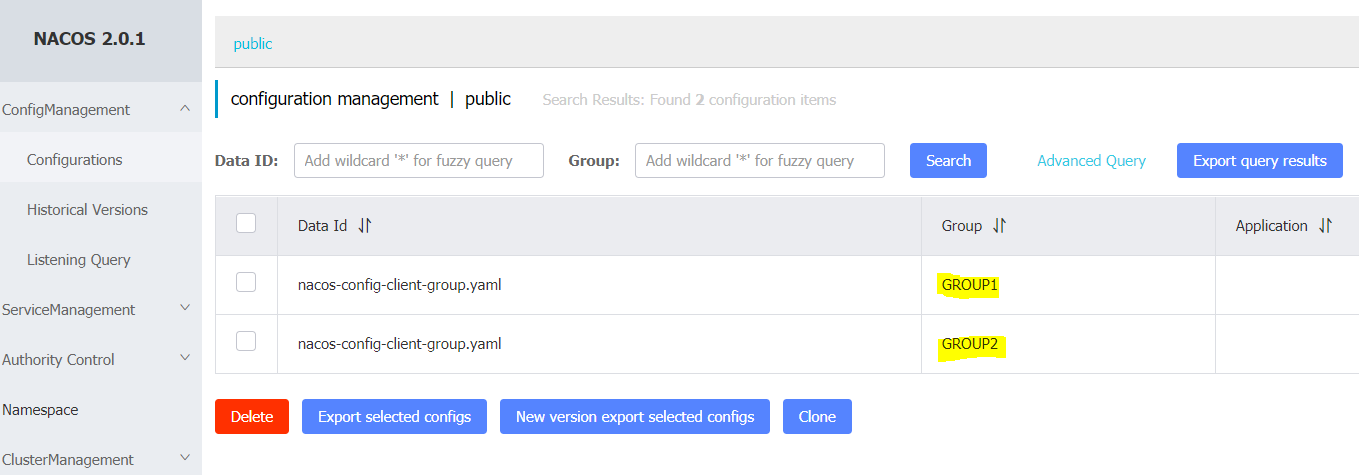Expand the Authority Control menu section
The height and width of the screenshot is (475, 1359).
tap(184, 359)
